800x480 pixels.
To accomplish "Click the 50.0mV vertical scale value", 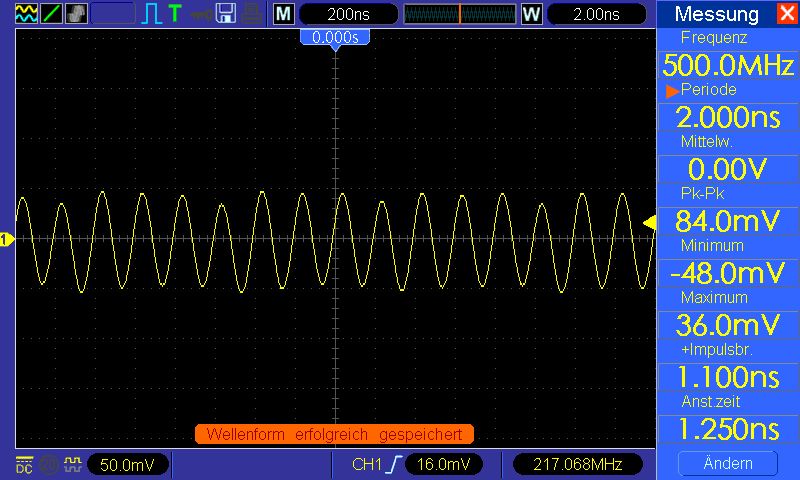I will (x=128, y=464).
